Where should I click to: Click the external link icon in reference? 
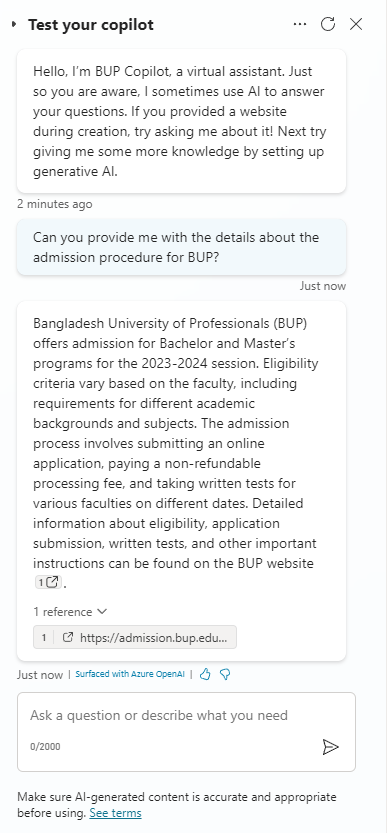(x=68, y=637)
